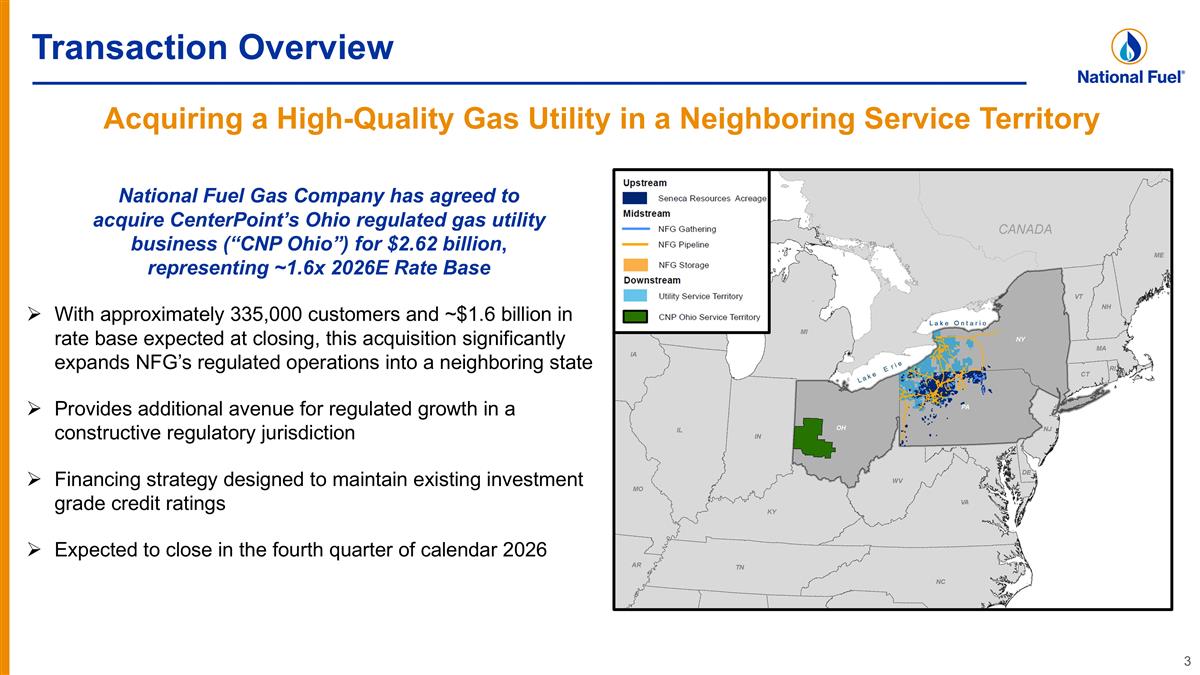
Task: Click the 'KY' state label on map
Action: coord(771,511)
